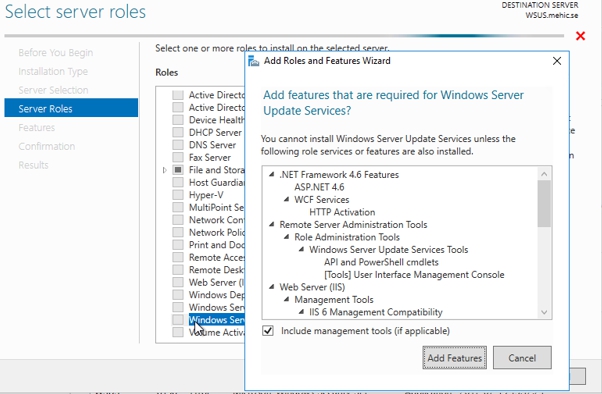Select the Server Roles step
The image size is (602, 394).
coord(71,108)
